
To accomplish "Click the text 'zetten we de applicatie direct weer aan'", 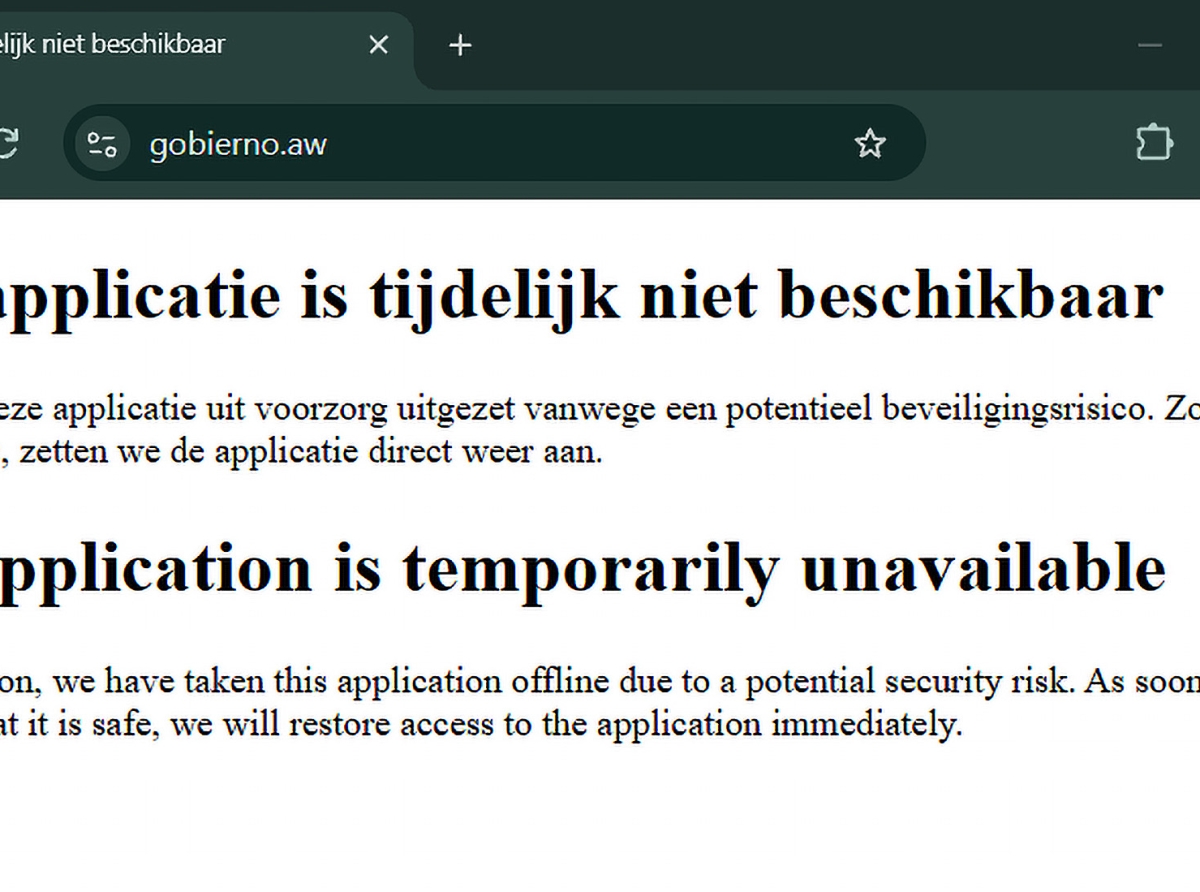I will point(312,452).
